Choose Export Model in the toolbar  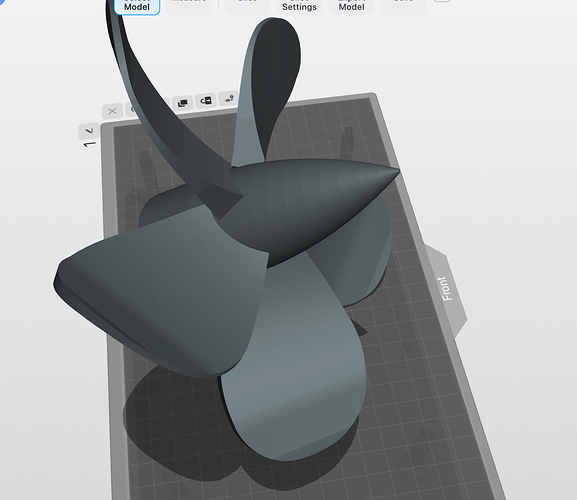point(351,6)
